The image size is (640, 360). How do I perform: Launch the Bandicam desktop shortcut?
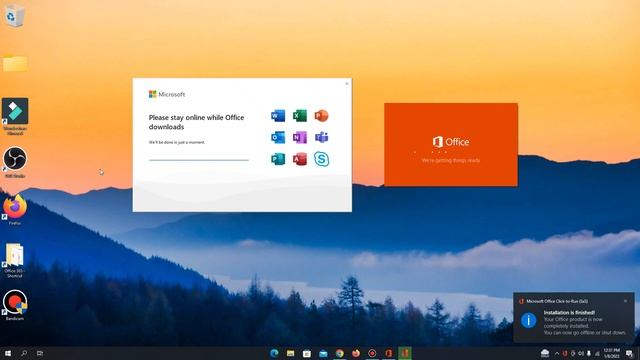(x=15, y=305)
